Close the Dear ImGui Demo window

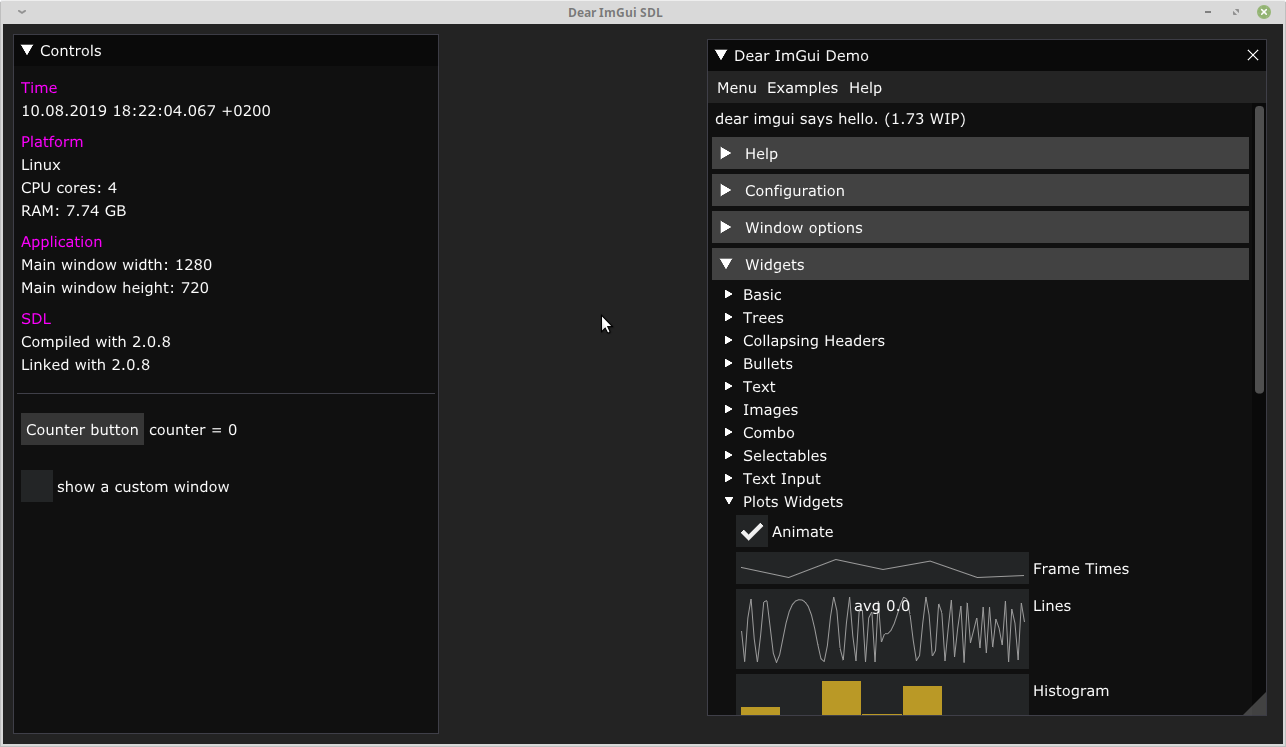1252,55
